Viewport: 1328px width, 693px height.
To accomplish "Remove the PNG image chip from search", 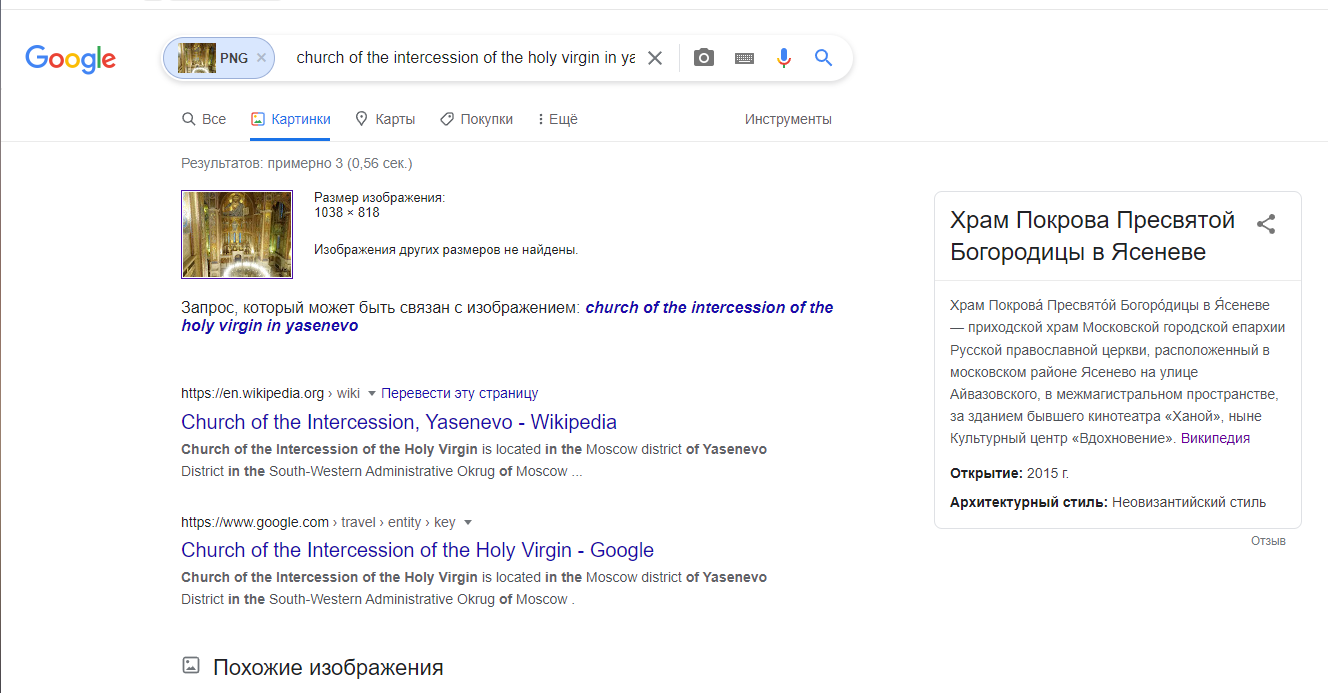I will pyautogui.click(x=261, y=58).
